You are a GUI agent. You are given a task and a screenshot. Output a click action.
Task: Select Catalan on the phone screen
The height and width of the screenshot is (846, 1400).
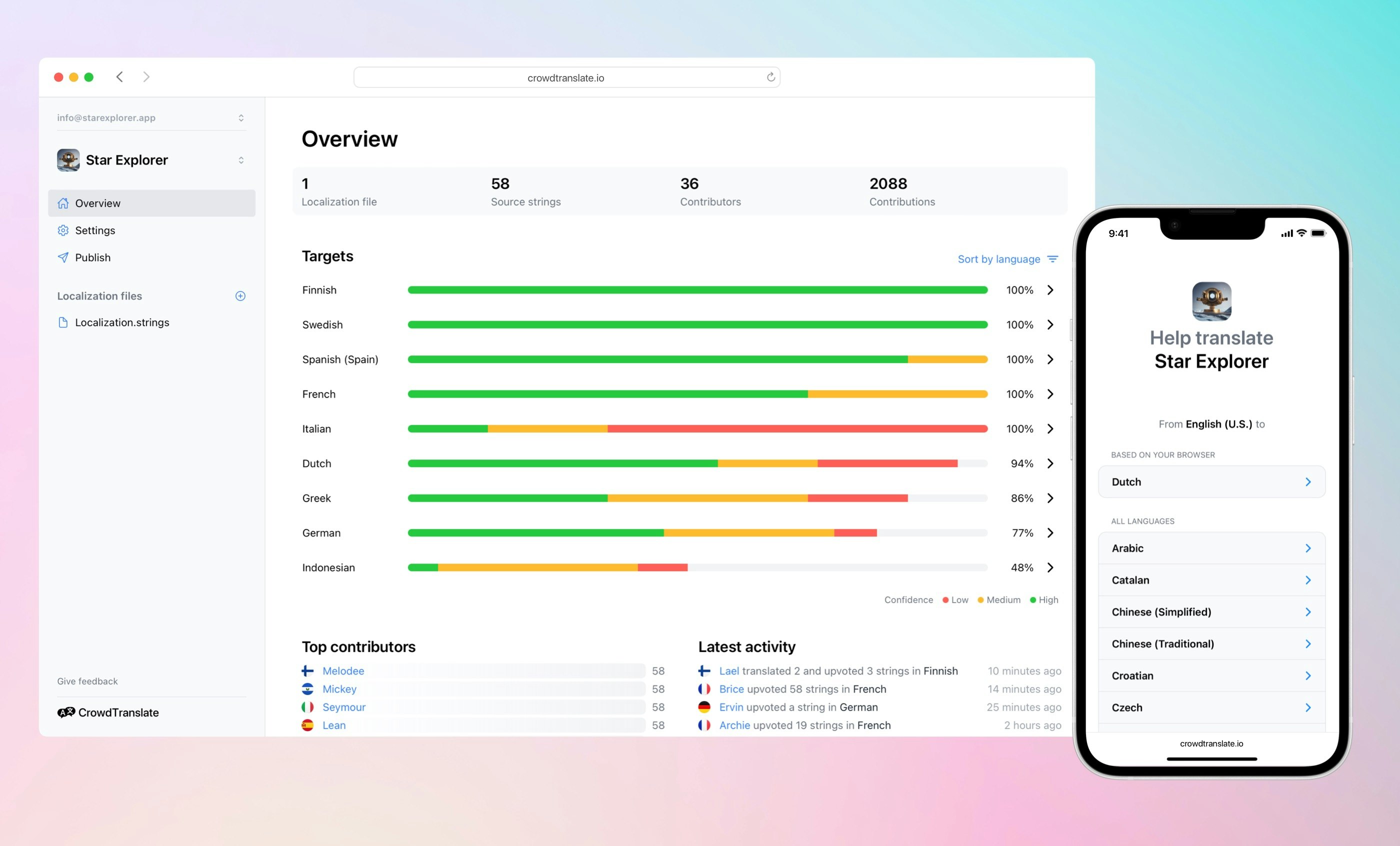[x=1211, y=579]
